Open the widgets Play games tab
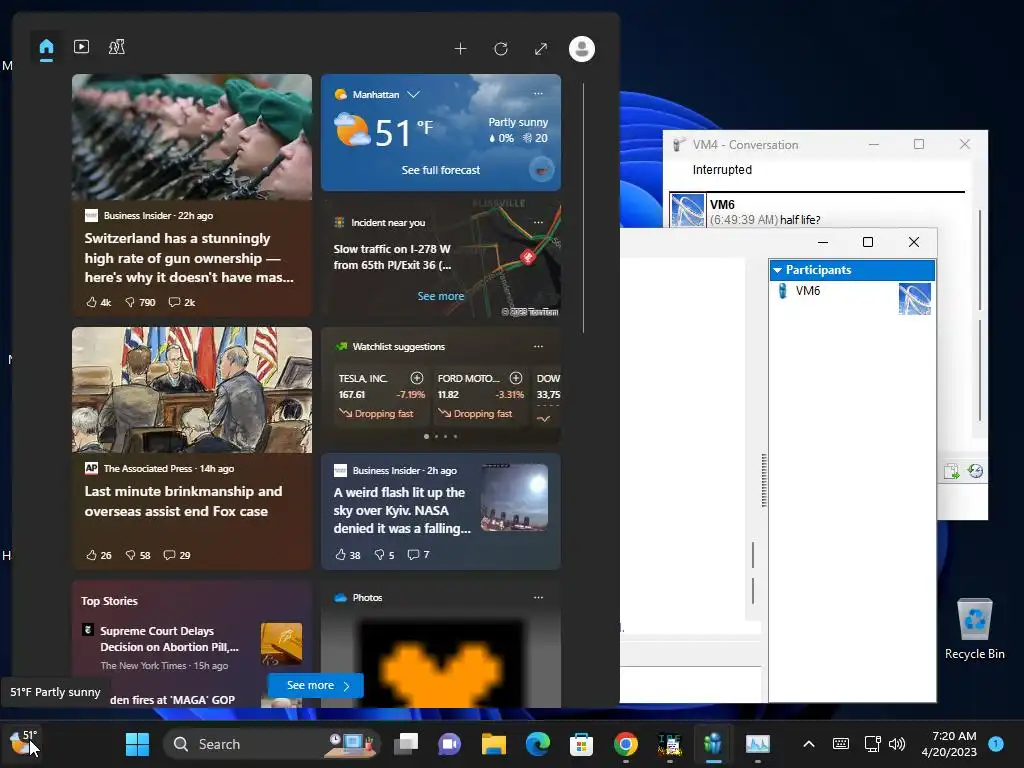Viewport: 1024px width, 768px height. [x=117, y=47]
